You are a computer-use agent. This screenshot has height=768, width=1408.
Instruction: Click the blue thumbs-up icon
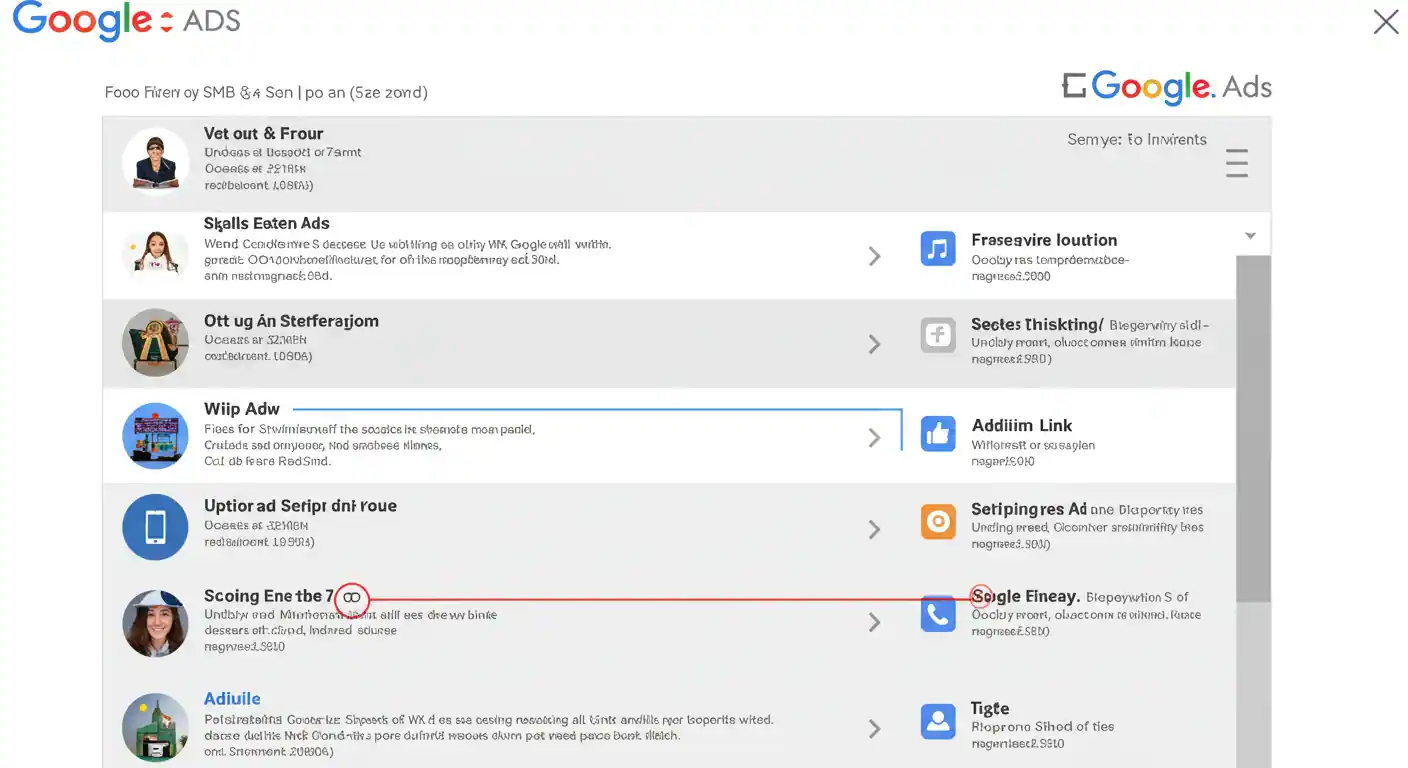[x=937, y=433]
